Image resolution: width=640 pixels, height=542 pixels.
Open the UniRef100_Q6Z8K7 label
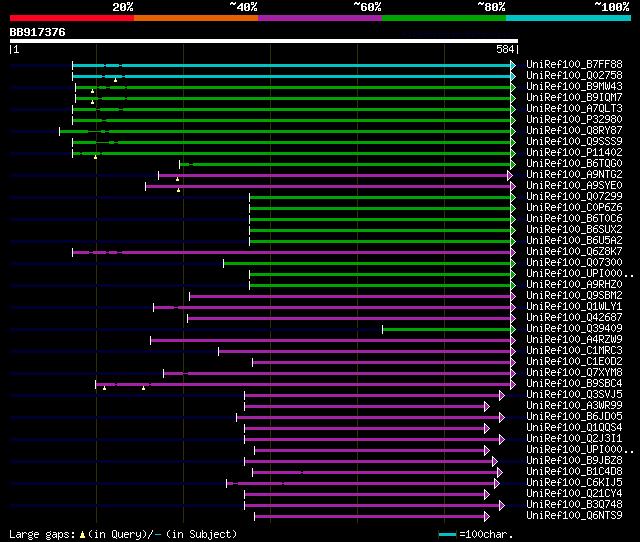[x=574, y=252]
